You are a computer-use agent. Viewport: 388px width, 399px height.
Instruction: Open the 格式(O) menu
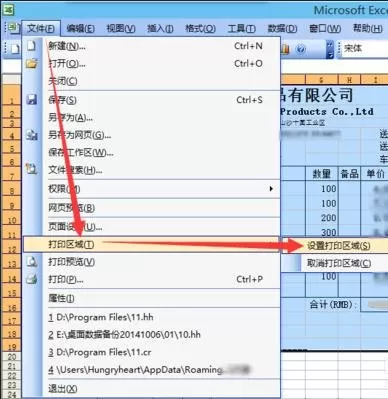point(200,29)
